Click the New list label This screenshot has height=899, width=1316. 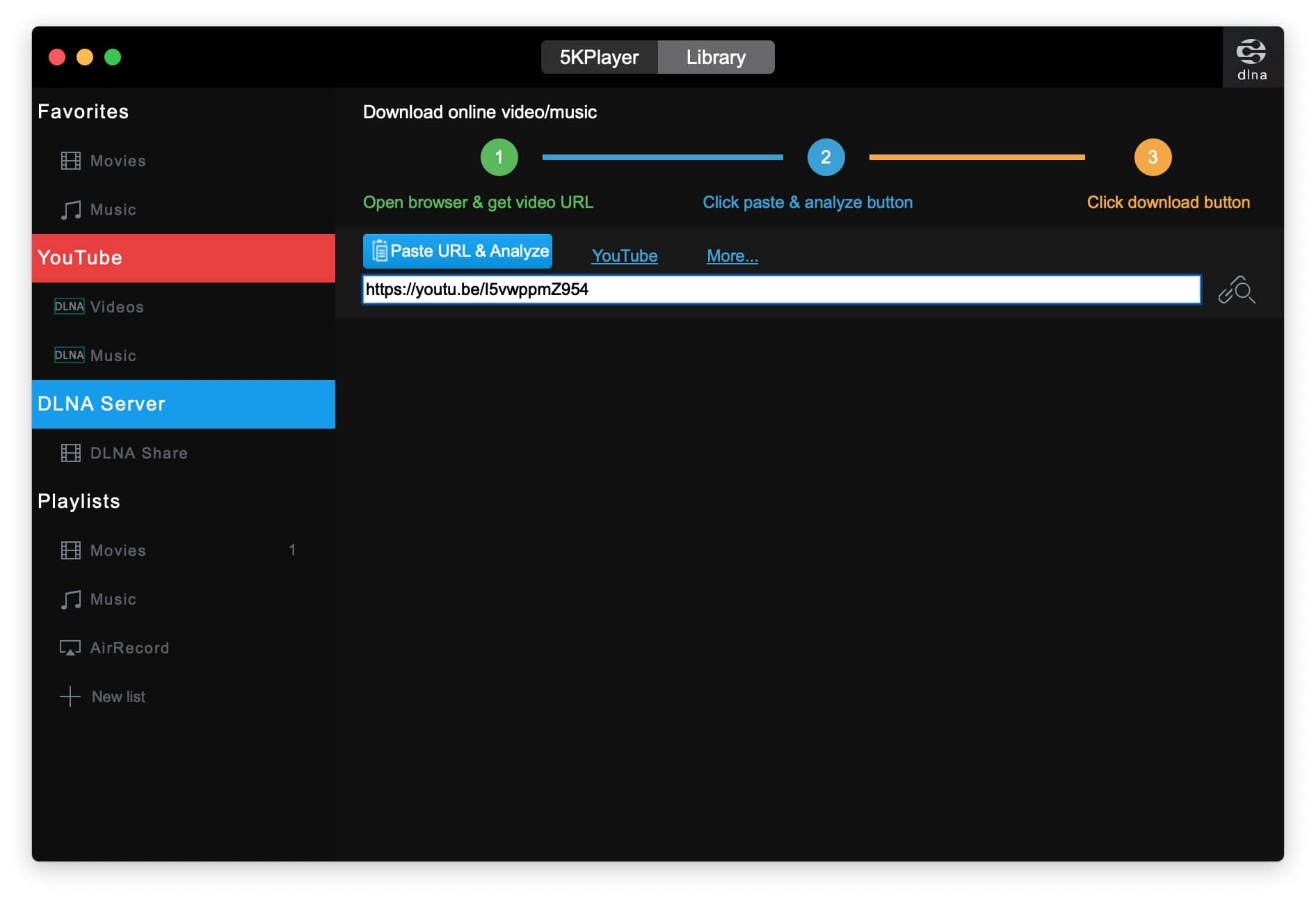[118, 697]
